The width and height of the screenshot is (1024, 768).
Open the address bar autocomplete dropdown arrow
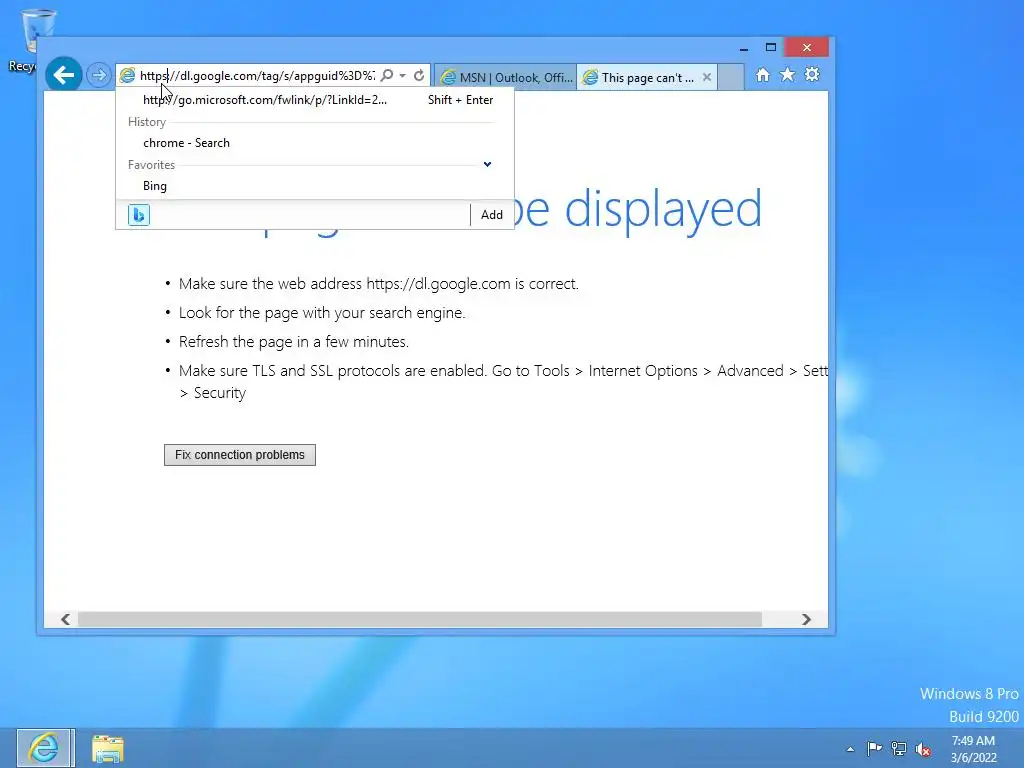(x=402, y=76)
